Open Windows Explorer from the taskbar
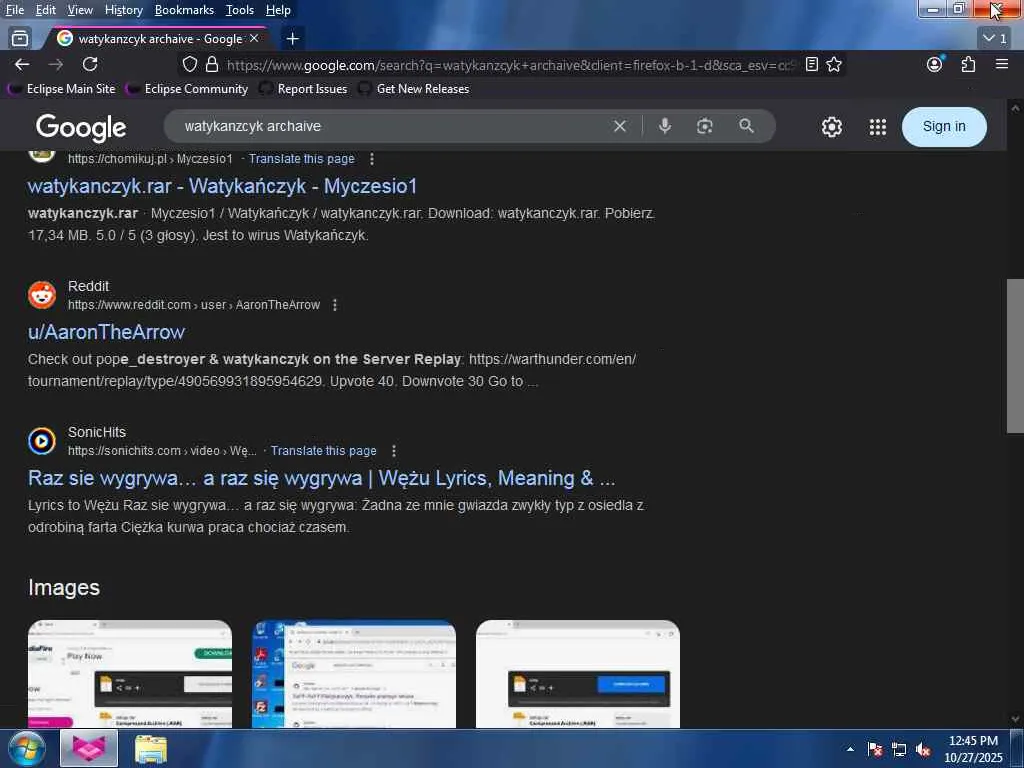This screenshot has height=768, width=1024. point(151,748)
